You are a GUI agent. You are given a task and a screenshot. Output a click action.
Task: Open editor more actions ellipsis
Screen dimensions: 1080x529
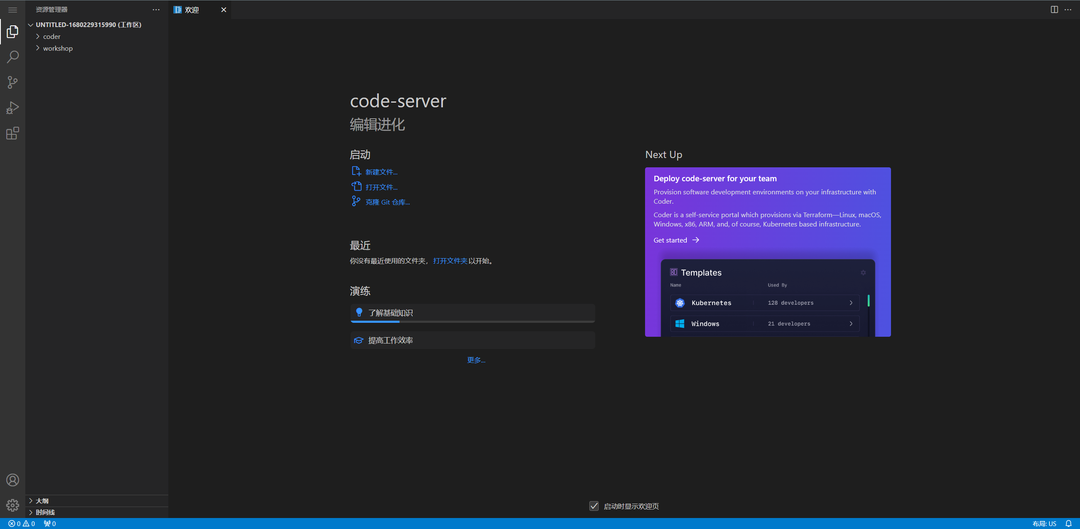pyautogui.click(x=1068, y=10)
